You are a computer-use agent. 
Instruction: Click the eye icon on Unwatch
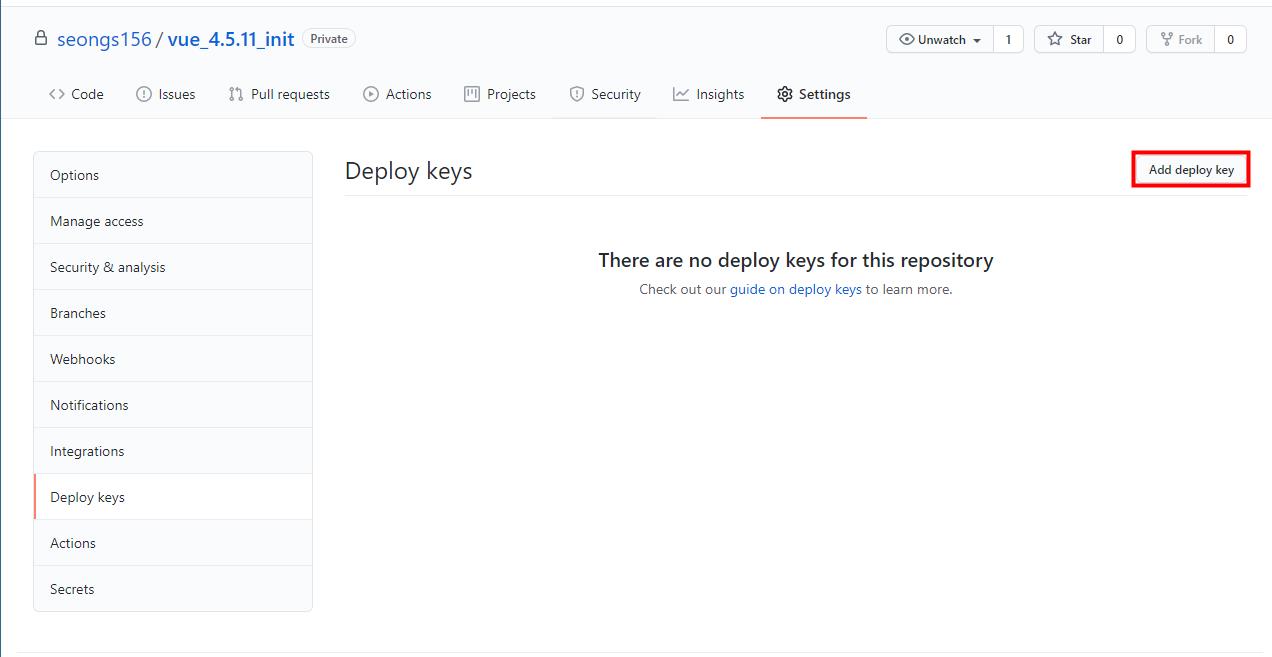[x=907, y=38]
